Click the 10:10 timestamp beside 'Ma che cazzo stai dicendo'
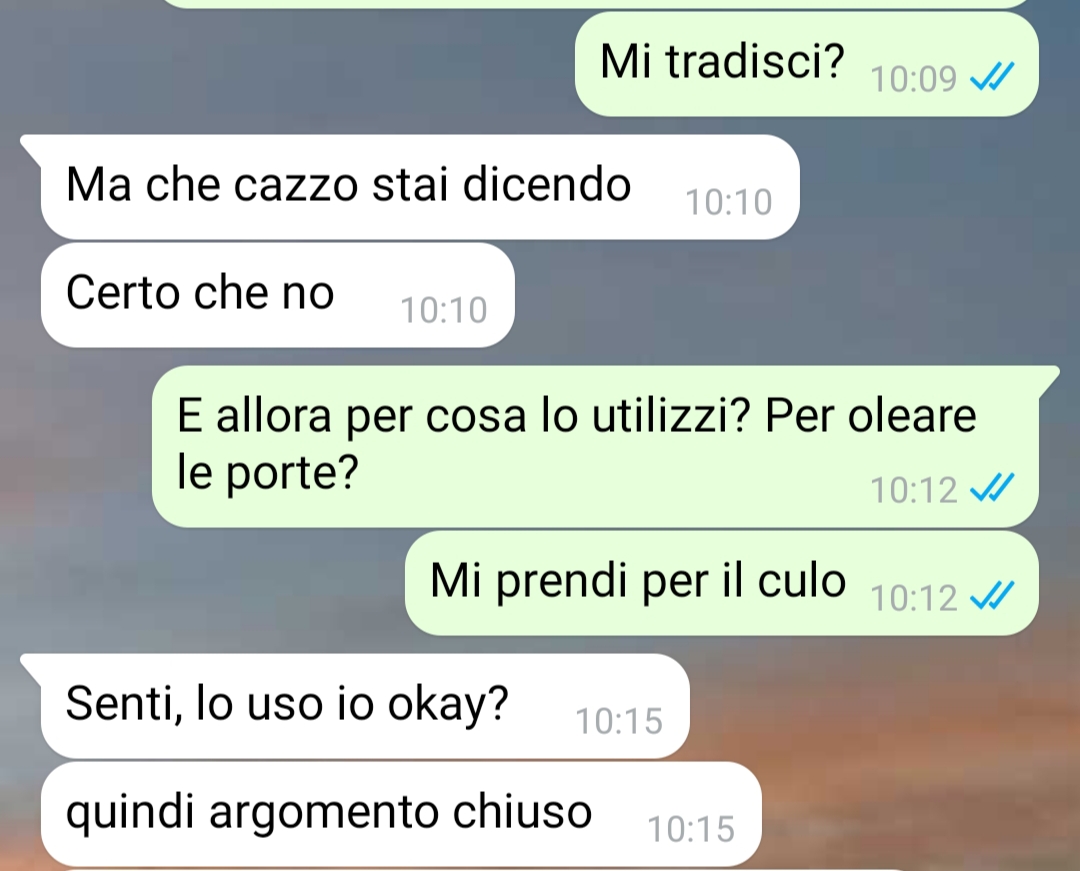1080x871 pixels. [x=729, y=202]
